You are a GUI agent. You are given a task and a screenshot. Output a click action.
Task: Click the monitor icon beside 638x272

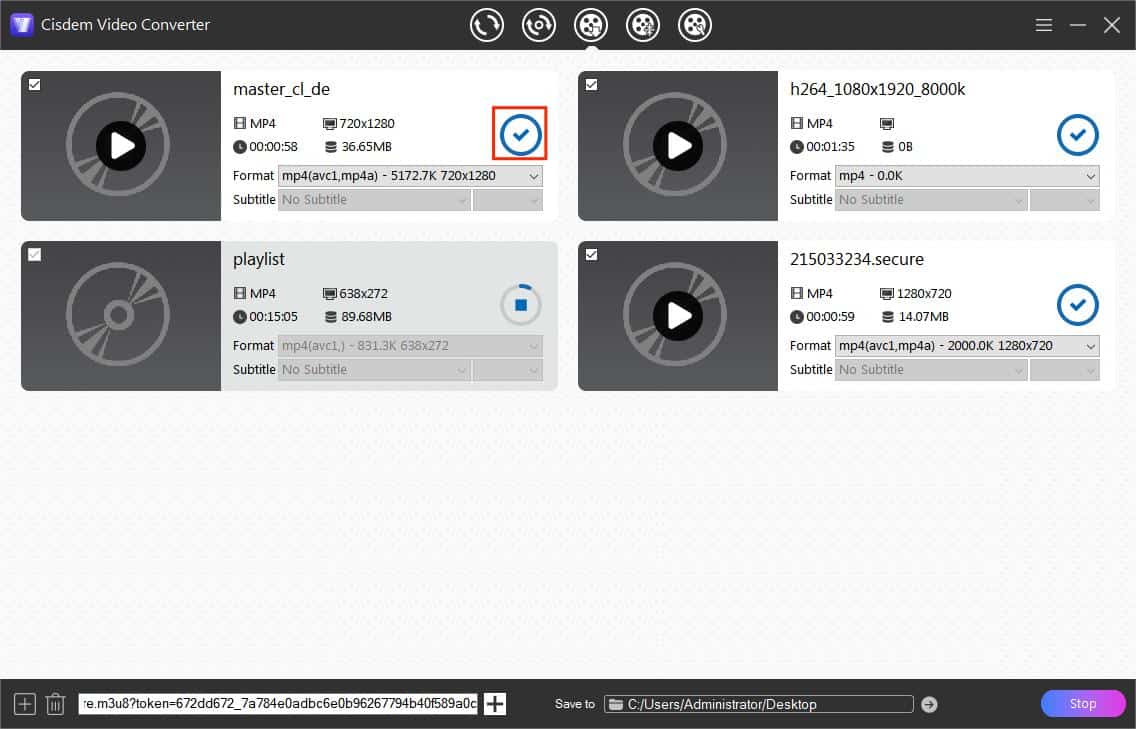pyautogui.click(x=330, y=293)
